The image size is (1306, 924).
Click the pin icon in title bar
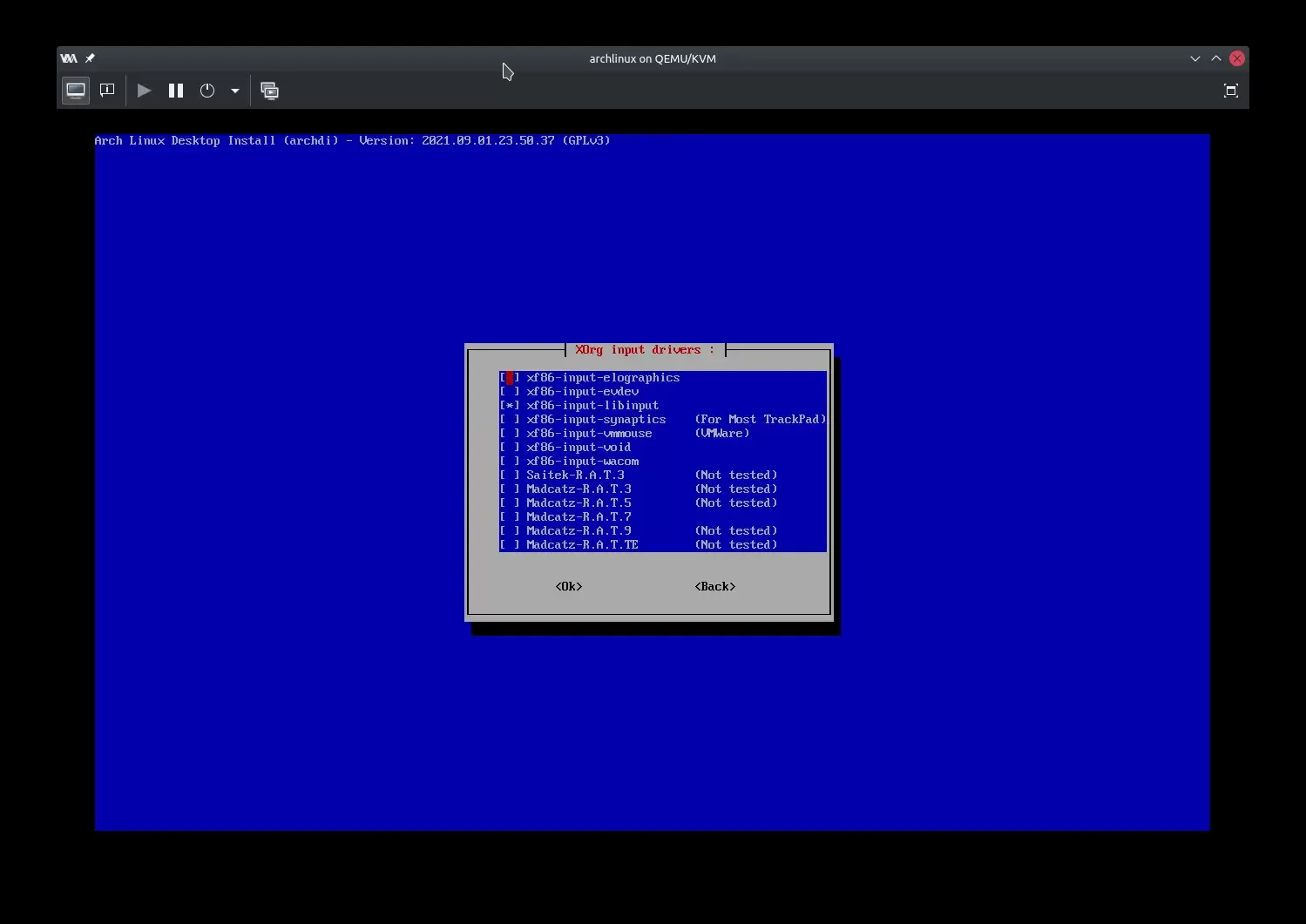[x=90, y=58]
